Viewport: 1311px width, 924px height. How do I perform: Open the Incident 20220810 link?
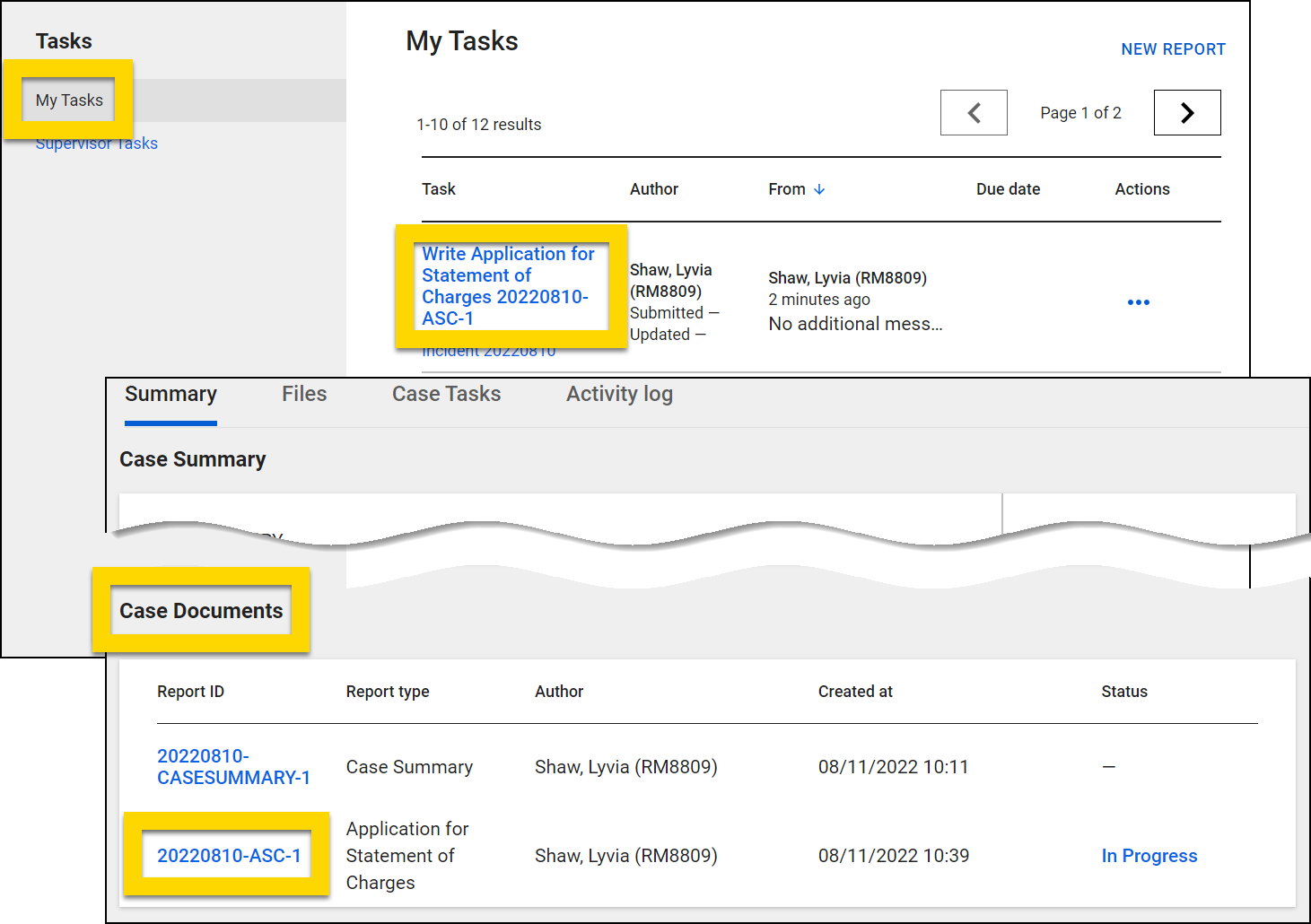(x=488, y=350)
